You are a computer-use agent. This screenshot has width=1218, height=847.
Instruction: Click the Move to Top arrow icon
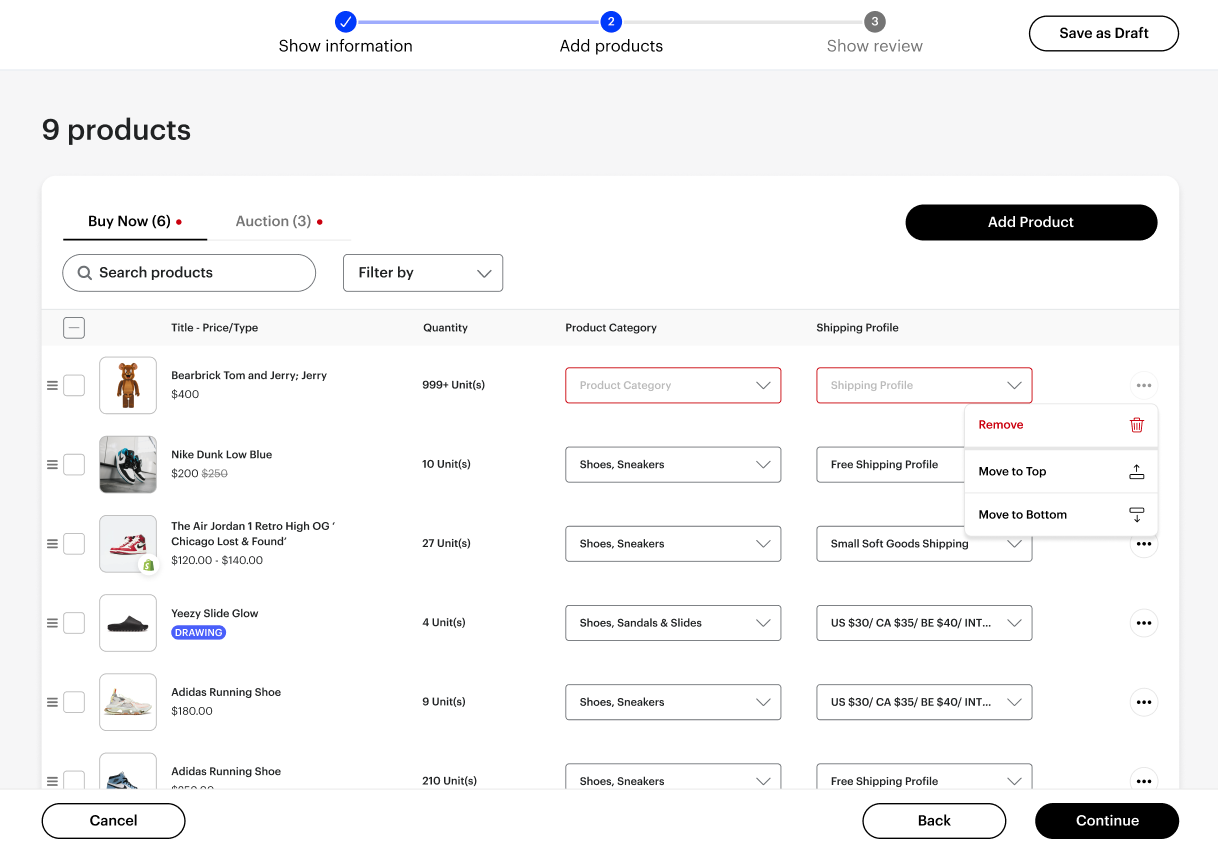[1136, 472]
